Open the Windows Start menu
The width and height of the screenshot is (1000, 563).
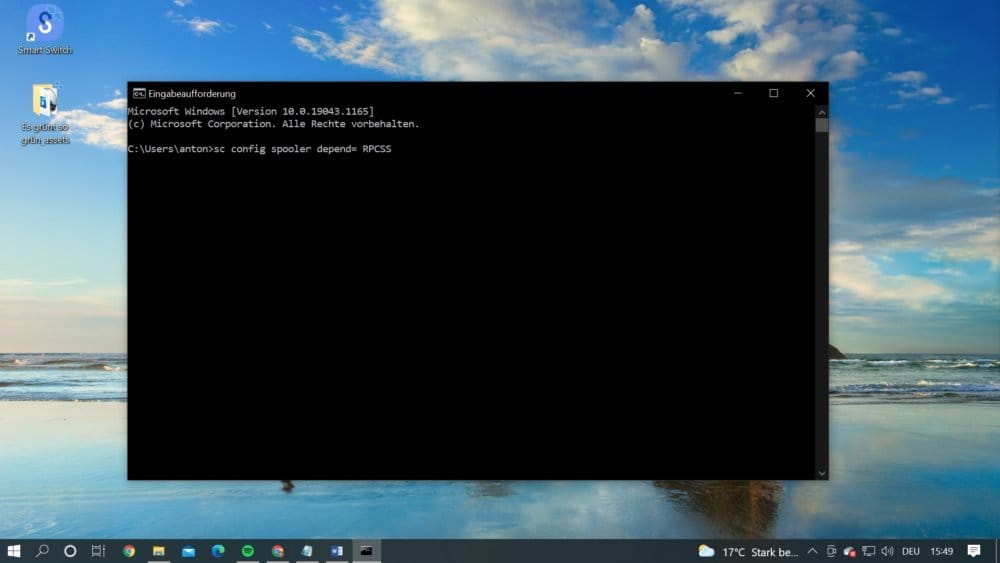click(x=13, y=551)
